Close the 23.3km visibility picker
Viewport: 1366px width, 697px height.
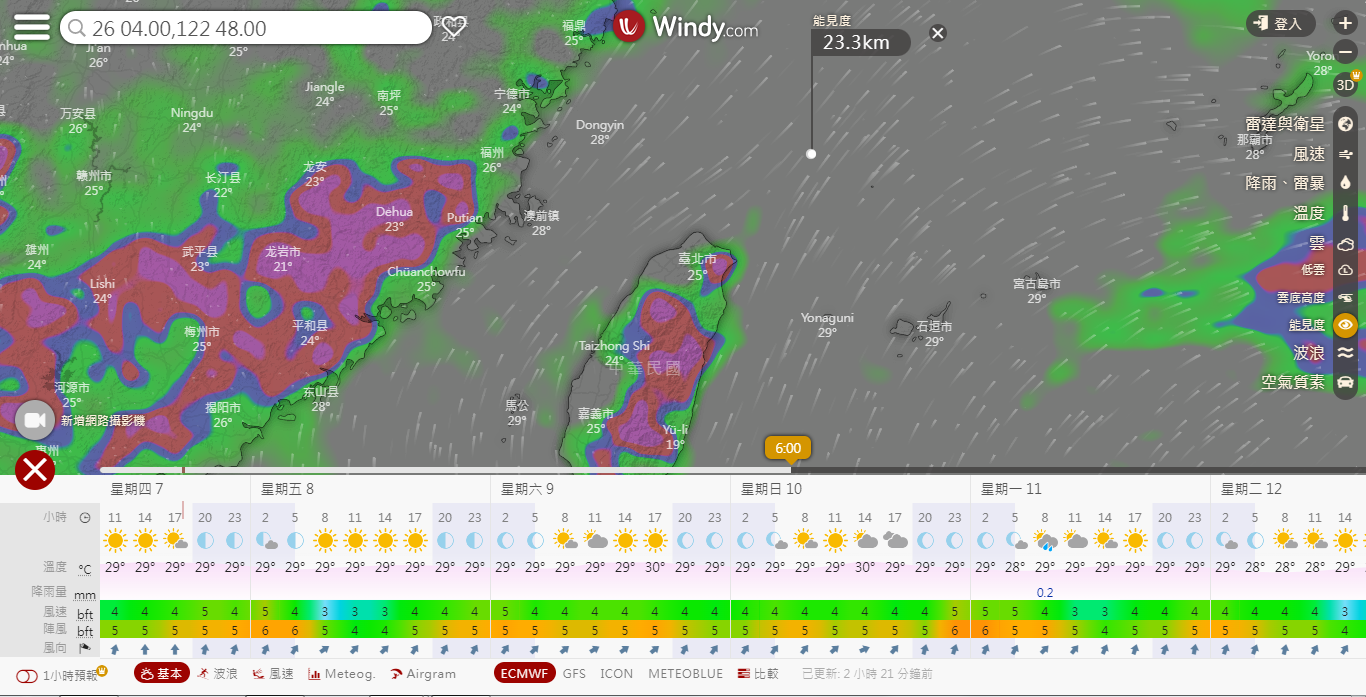click(x=937, y=33)
